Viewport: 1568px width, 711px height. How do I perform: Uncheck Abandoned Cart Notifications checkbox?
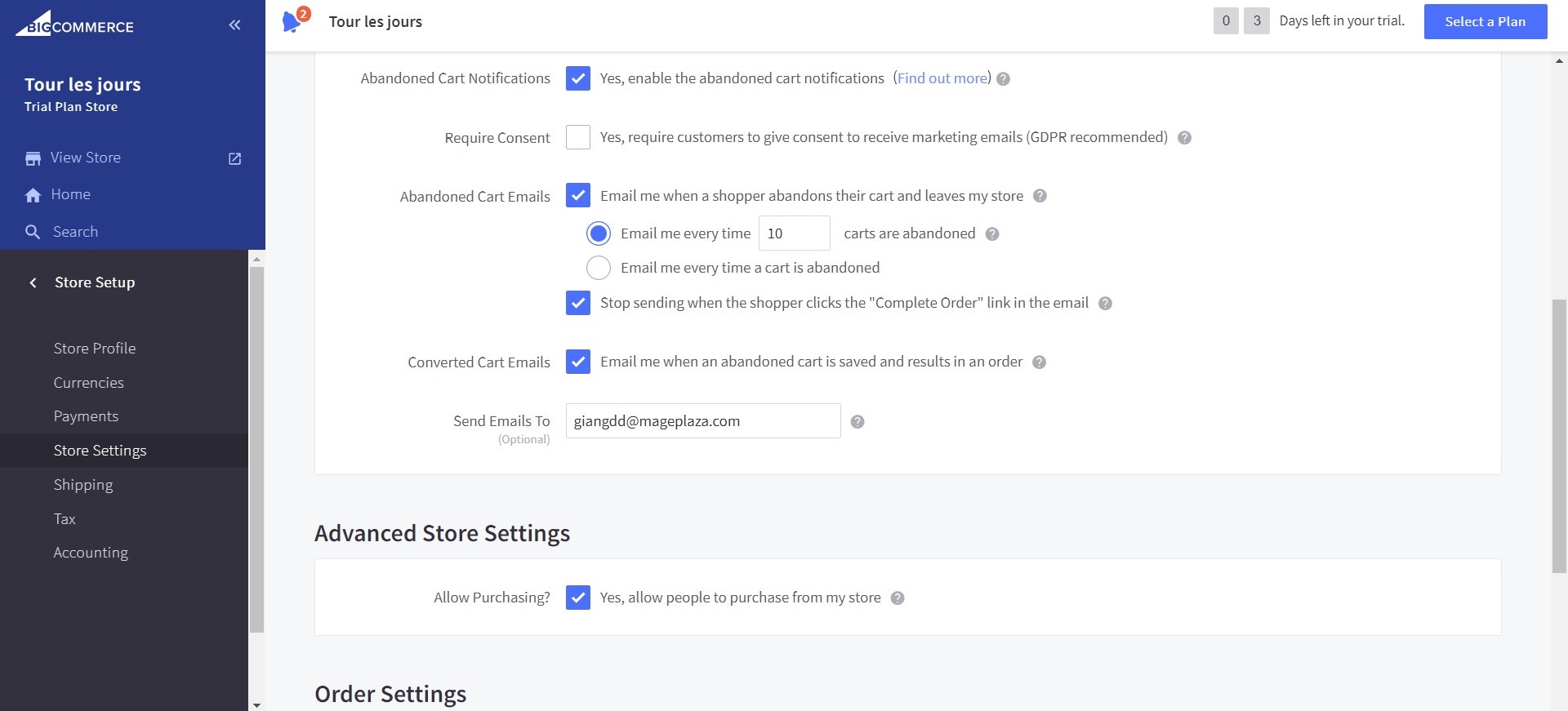click(x=578, y=78)
